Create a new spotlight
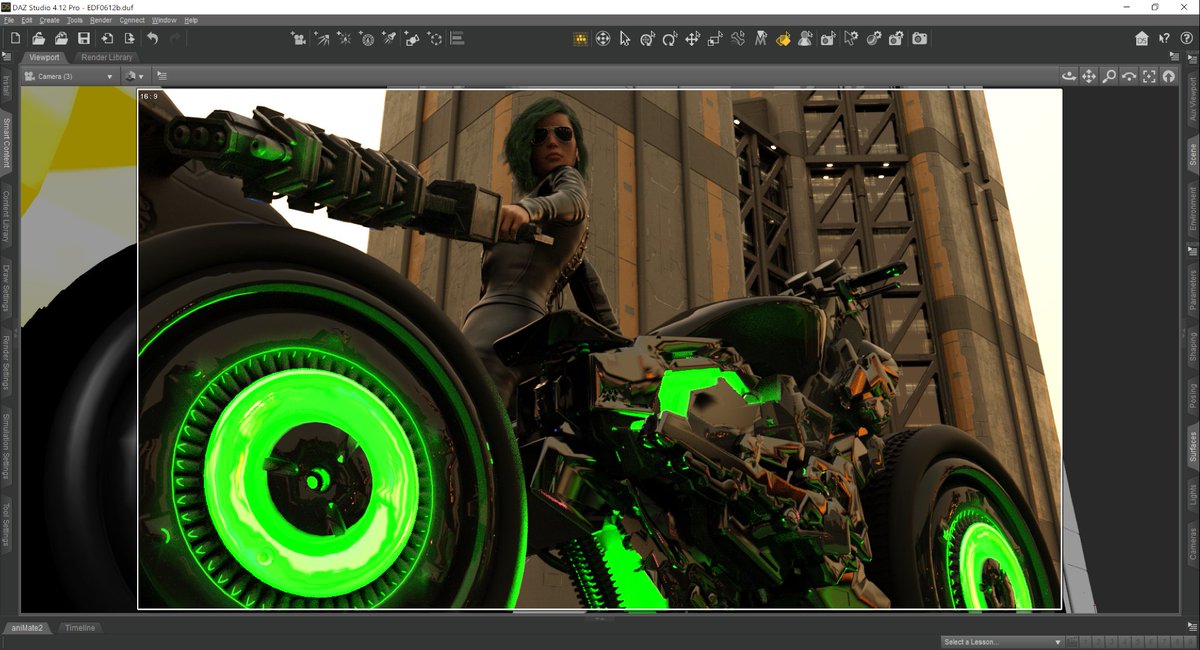The width and height of the screenshot is (1200, 650). (389, 38)
